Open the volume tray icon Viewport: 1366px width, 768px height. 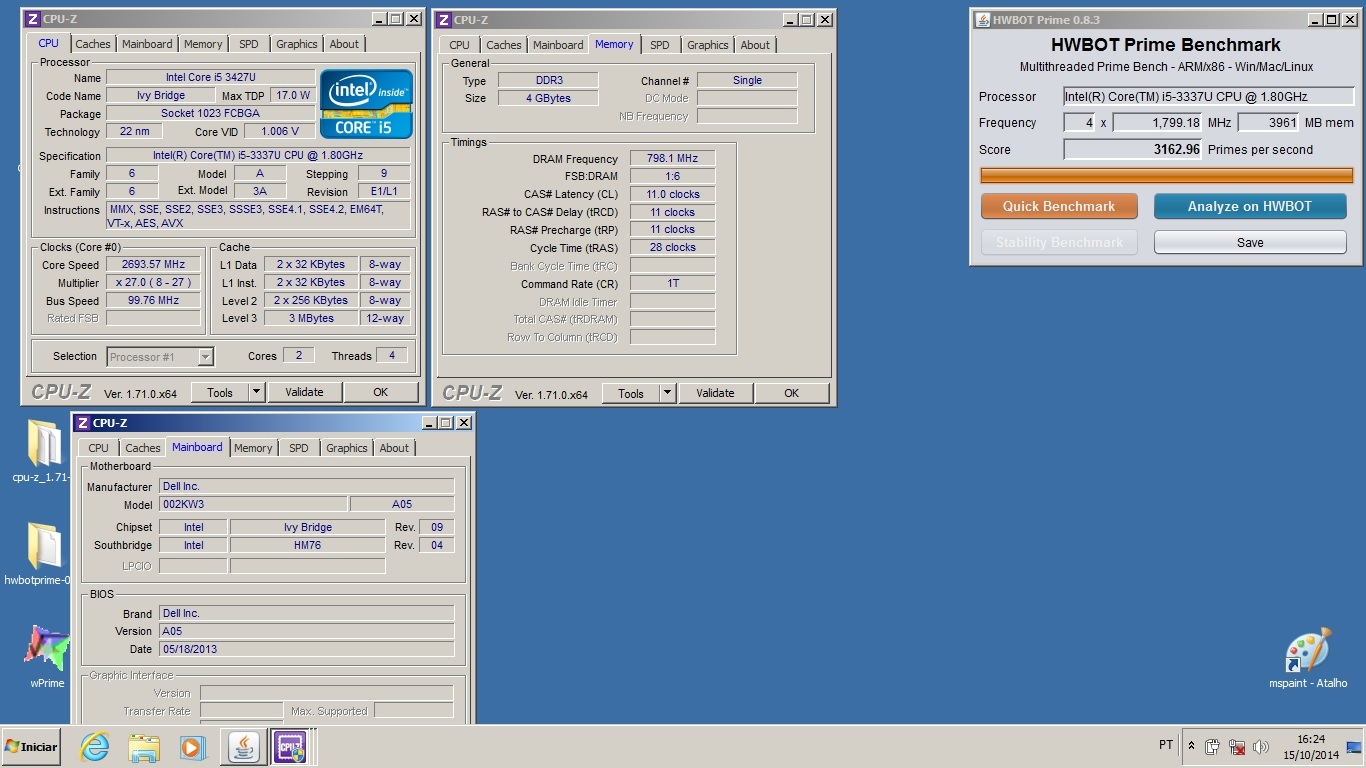tap(1260, 747)
